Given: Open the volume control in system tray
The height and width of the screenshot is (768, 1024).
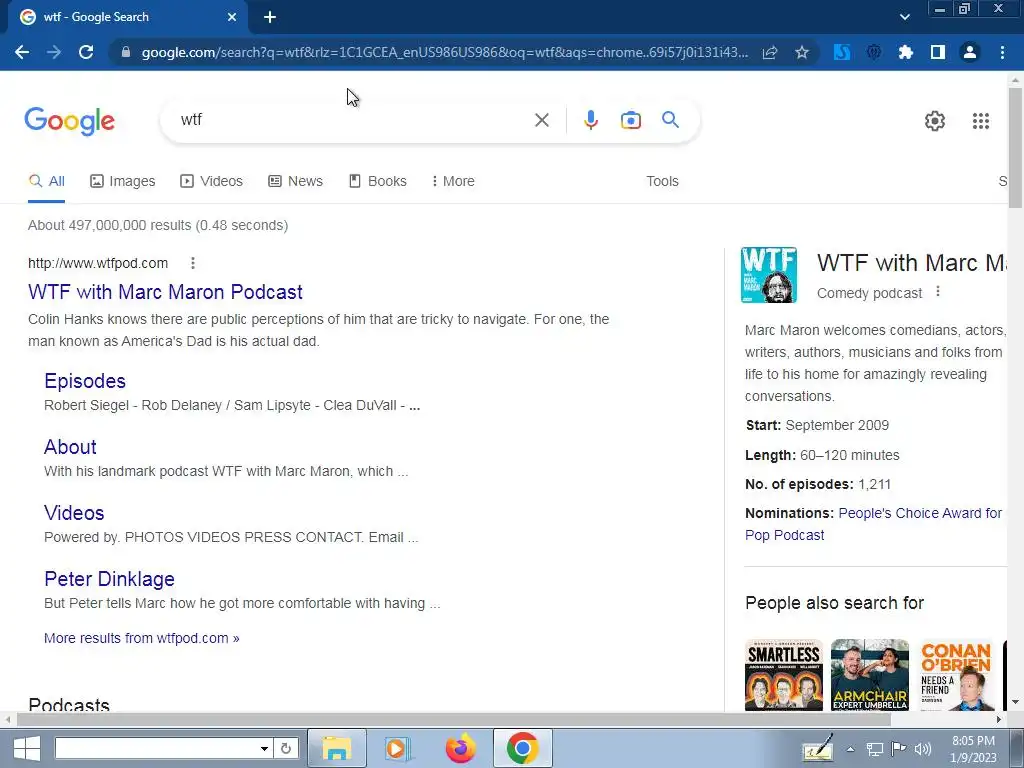Looking at the screenshot, I should (x=922, y=749).
